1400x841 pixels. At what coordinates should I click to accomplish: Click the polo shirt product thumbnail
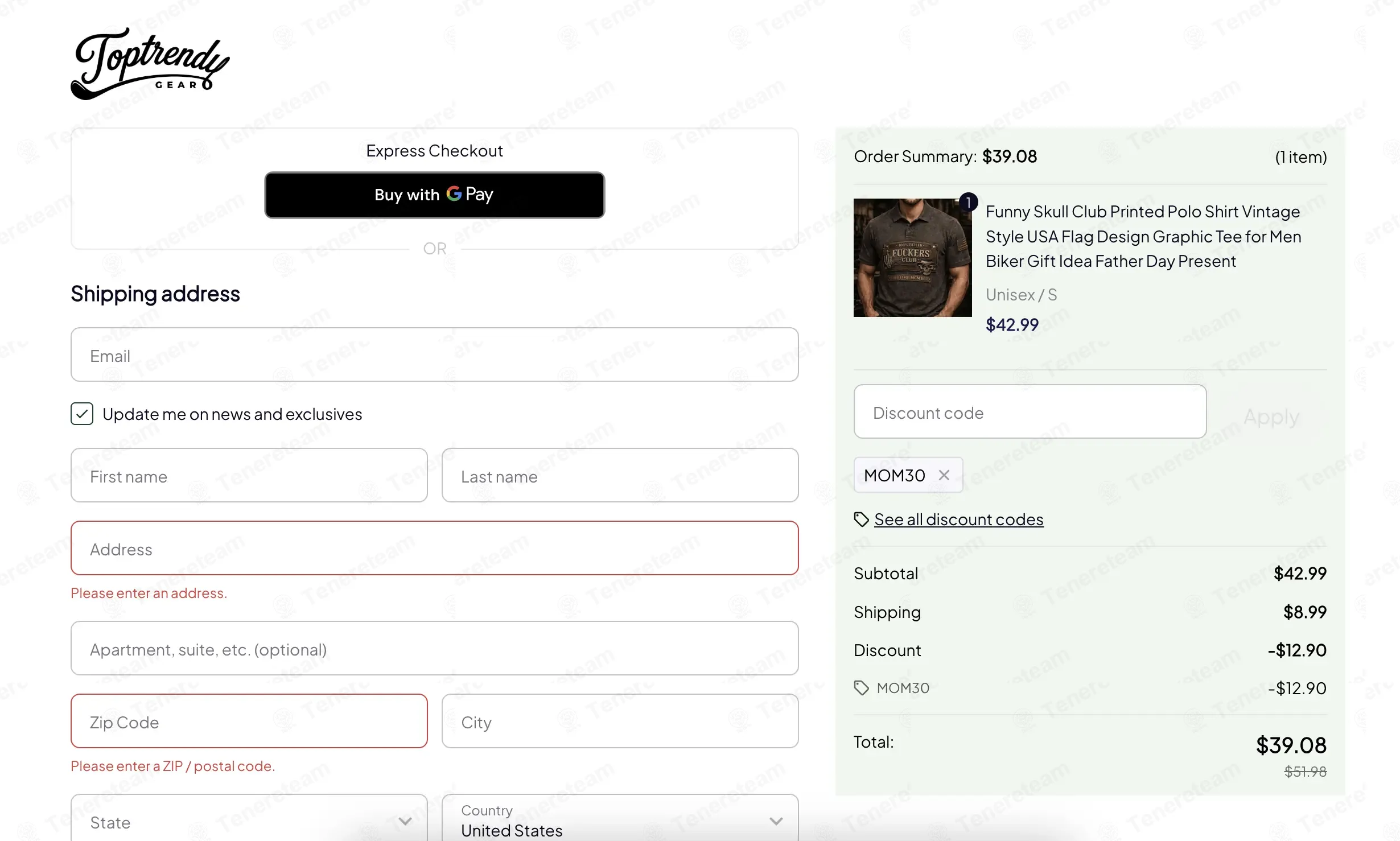pyautogui.click(x=913, y=258)
